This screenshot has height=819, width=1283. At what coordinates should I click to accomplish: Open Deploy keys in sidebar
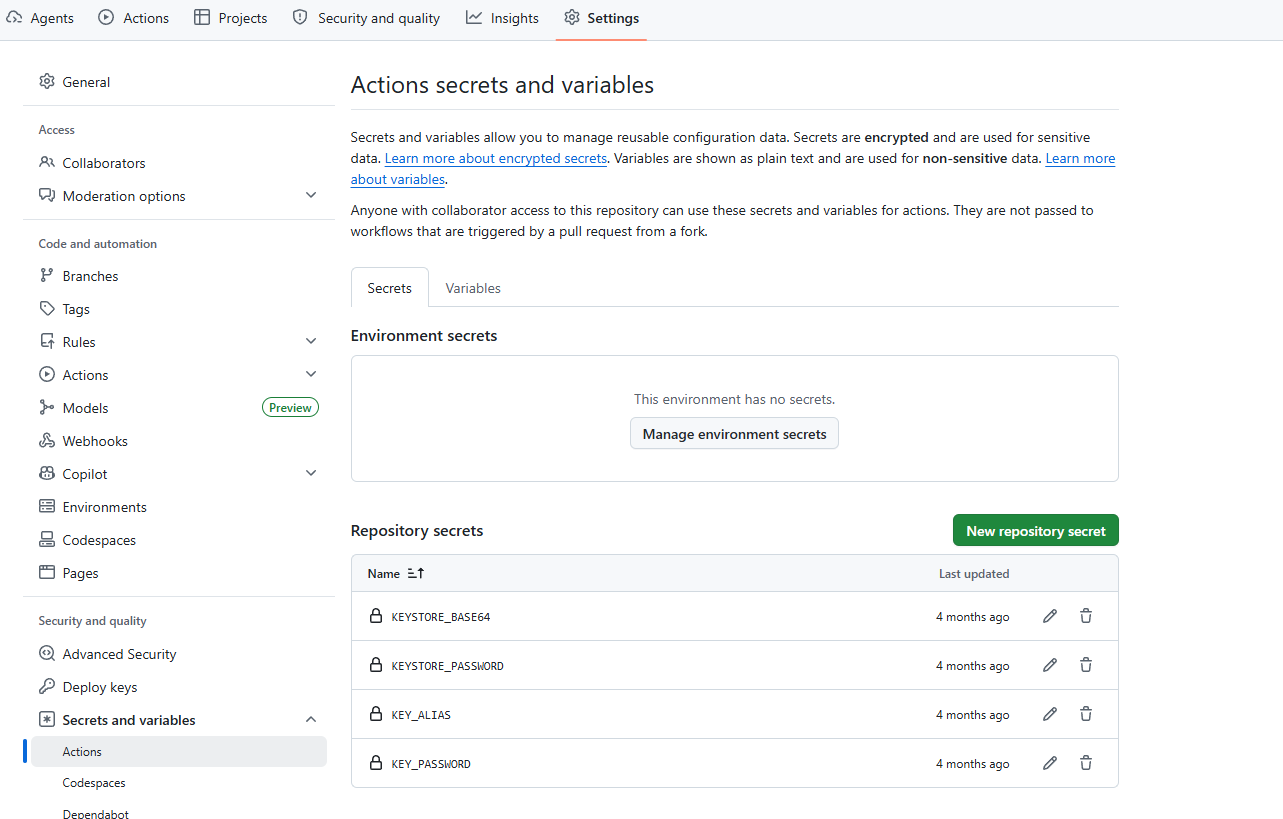(99, 687)
